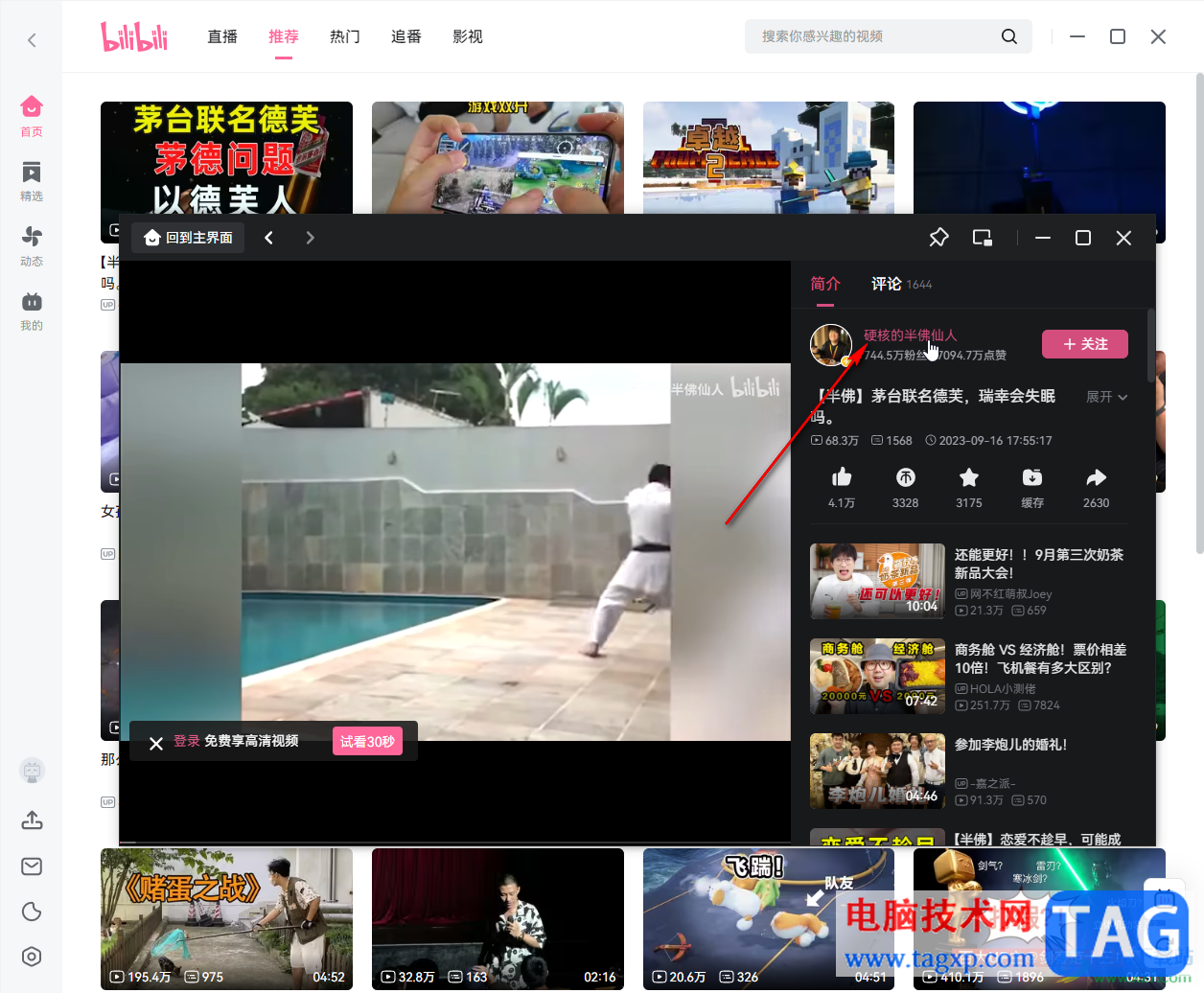Image resolution: width=1204 pixels, height=993 pixels.
Task: Click the 登录 login link
Action: tap(187, 741)
